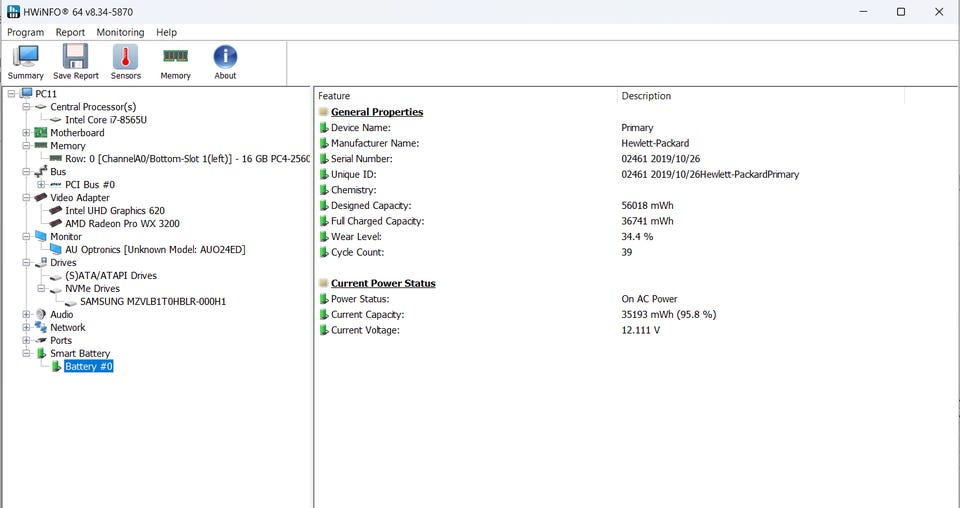Select the Battery #0 tree item
This screenshot has height=508, width=960.
click(88, 367)
